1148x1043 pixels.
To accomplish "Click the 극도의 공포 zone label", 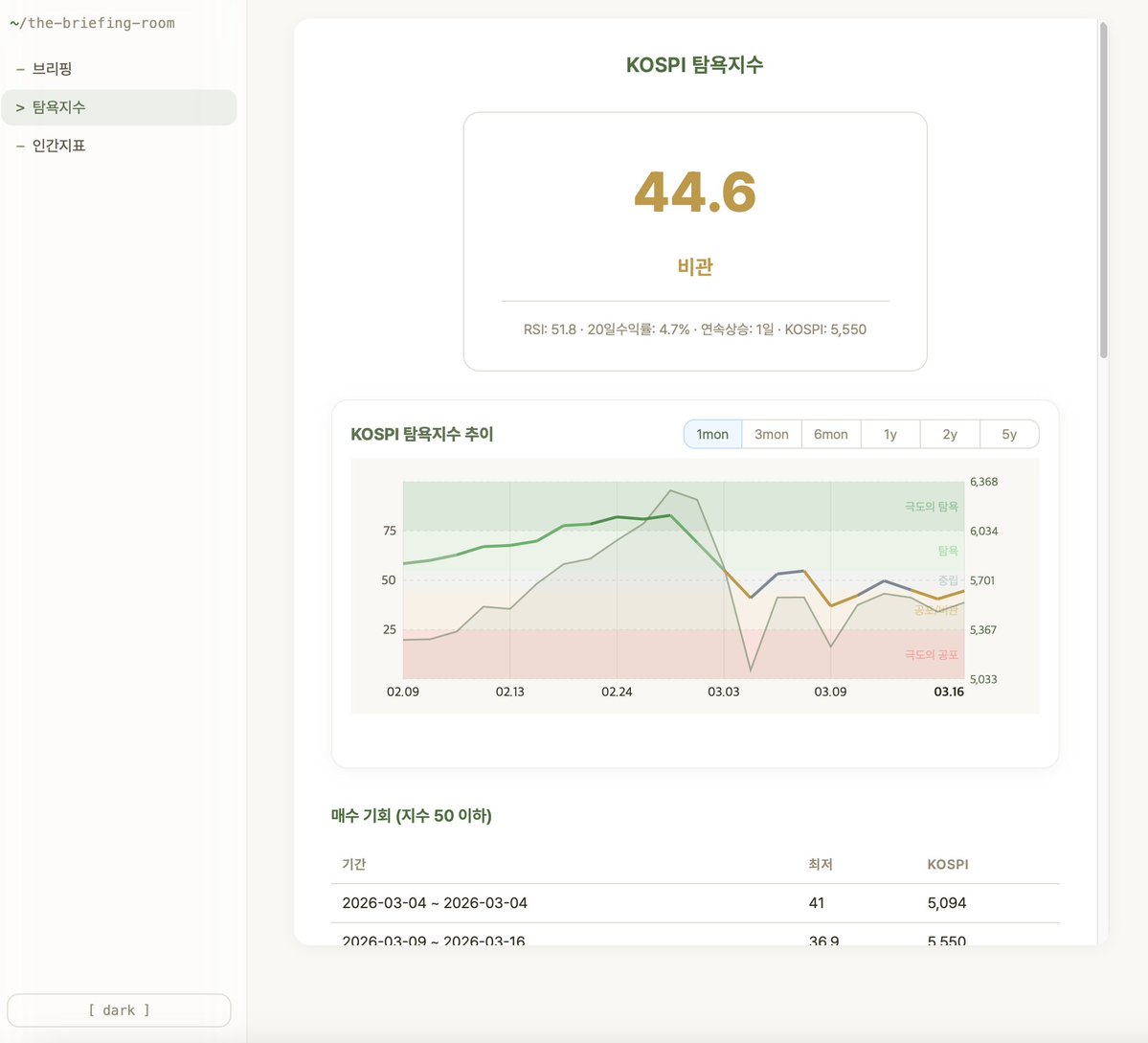I will 932,654.
